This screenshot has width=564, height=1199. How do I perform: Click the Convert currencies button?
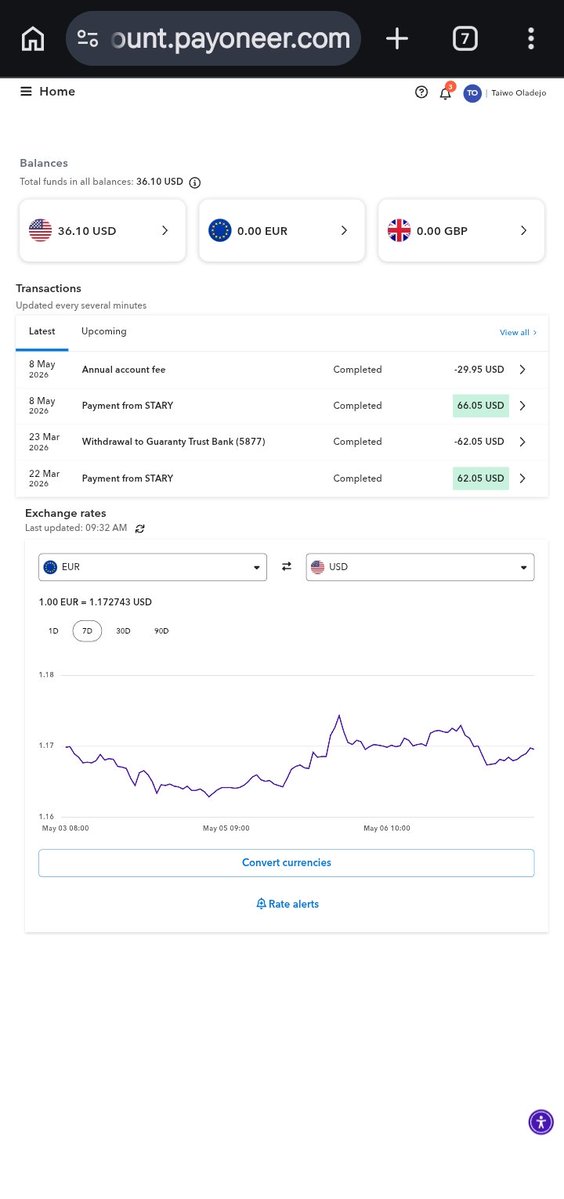coord(287,863)
